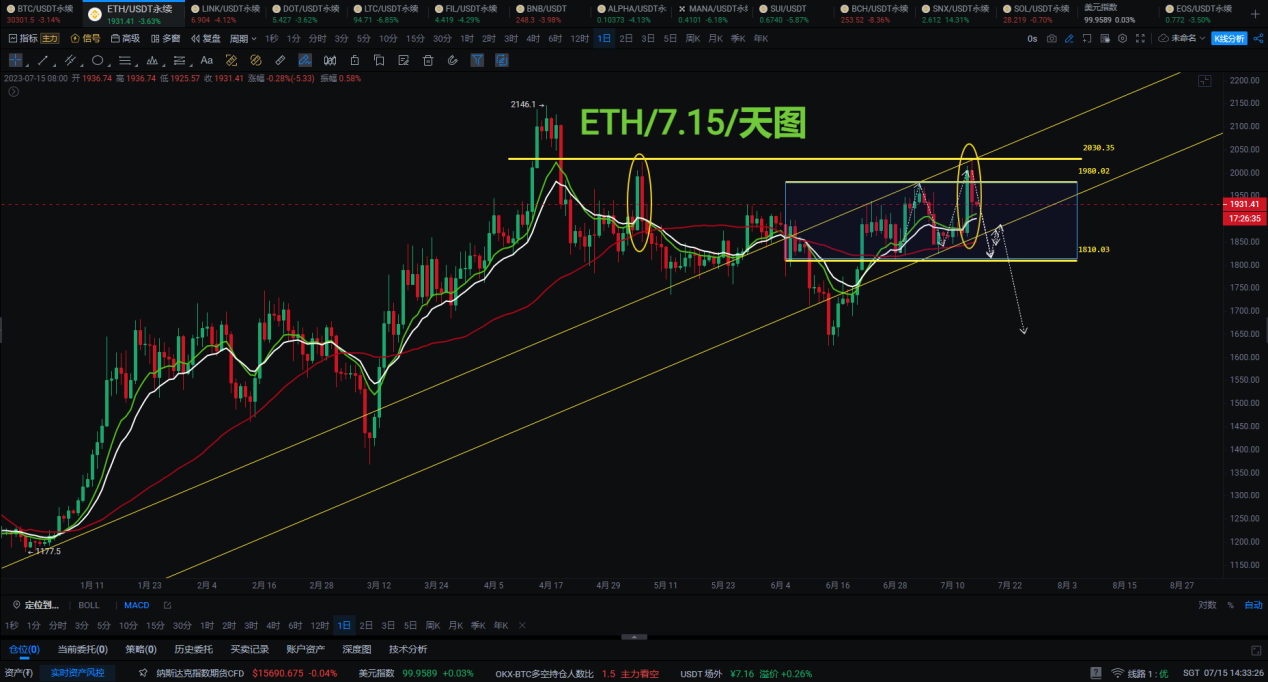The image size is (1268, 682).
Task: Open the 历史委托 tab
Action: pyautogui.click(x=194, y=649)
